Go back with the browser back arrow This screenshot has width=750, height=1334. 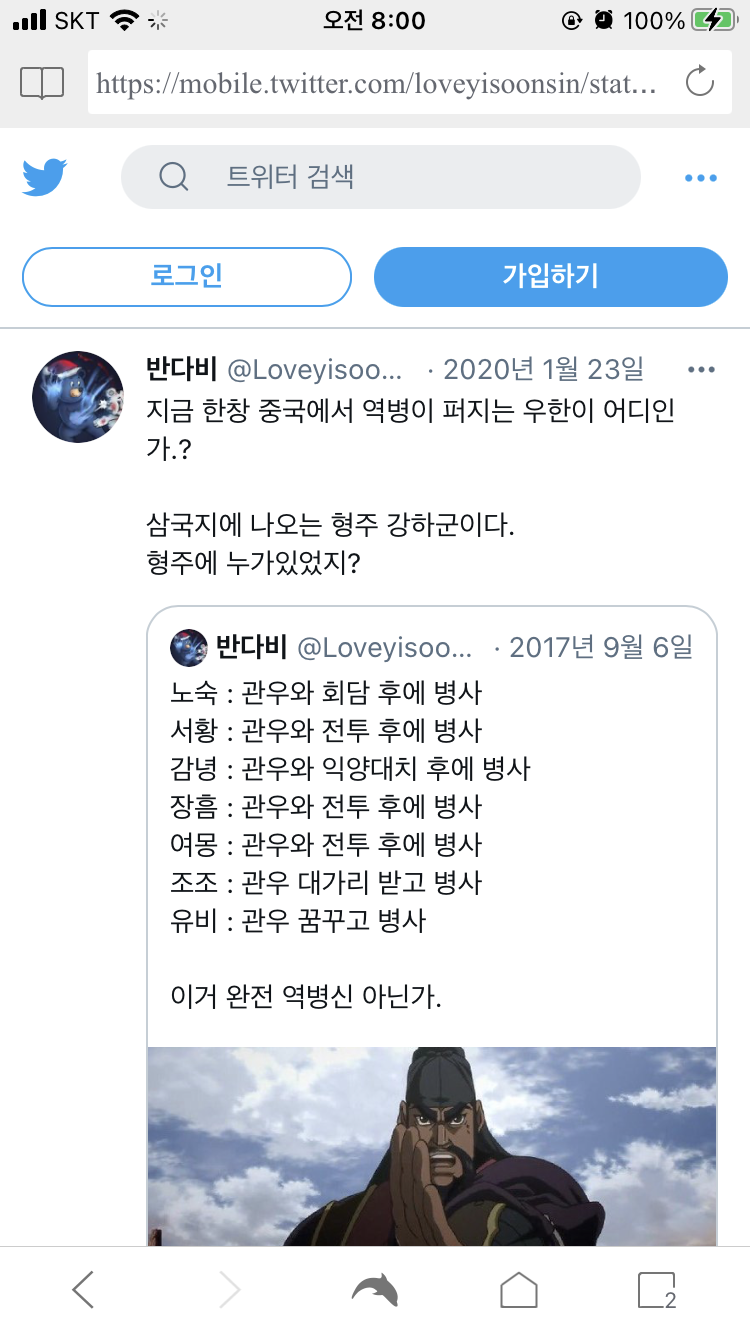pyautogui.click(x=84, y=1290)
